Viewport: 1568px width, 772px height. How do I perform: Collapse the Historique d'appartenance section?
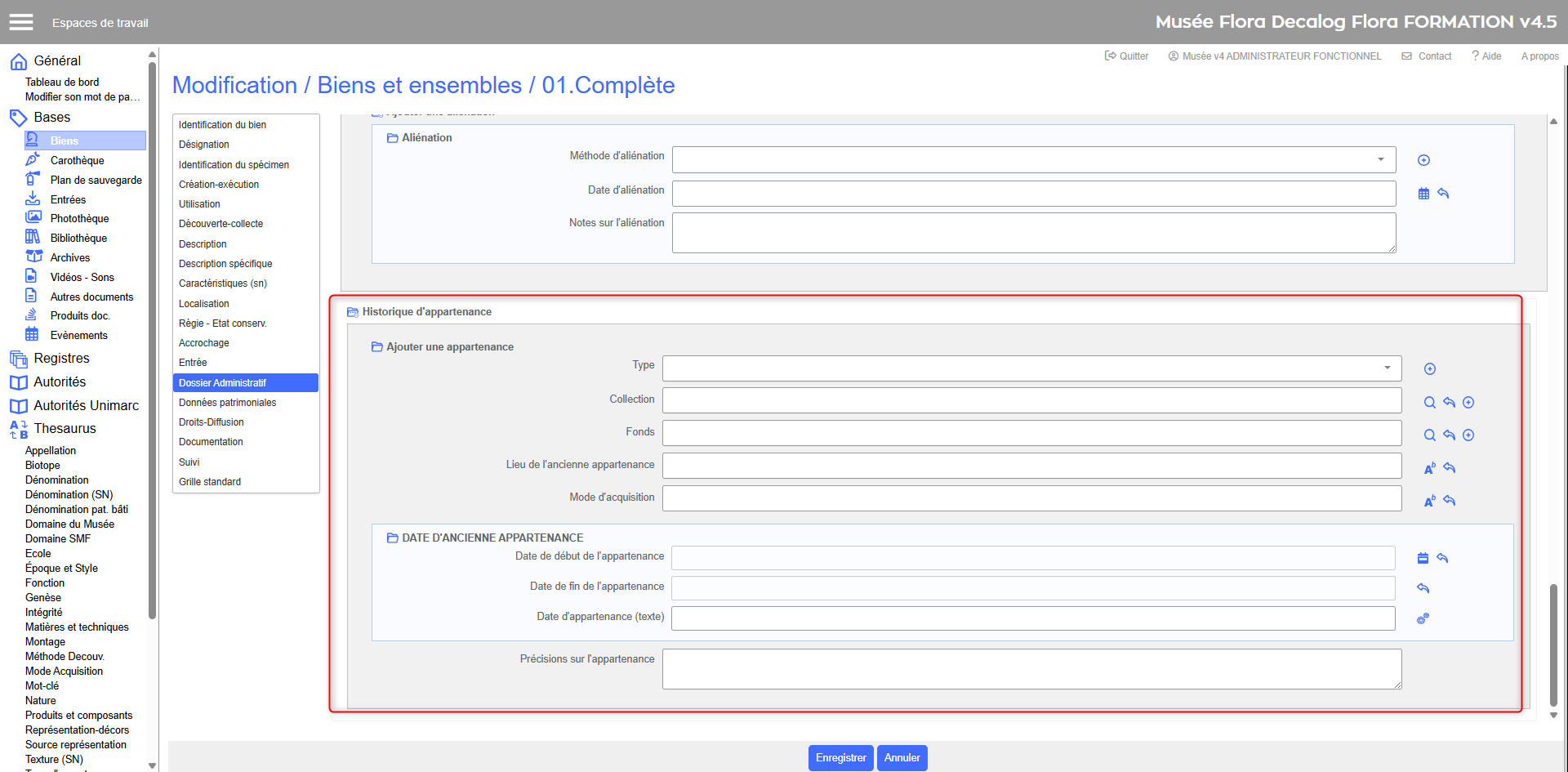coord(353,312)
